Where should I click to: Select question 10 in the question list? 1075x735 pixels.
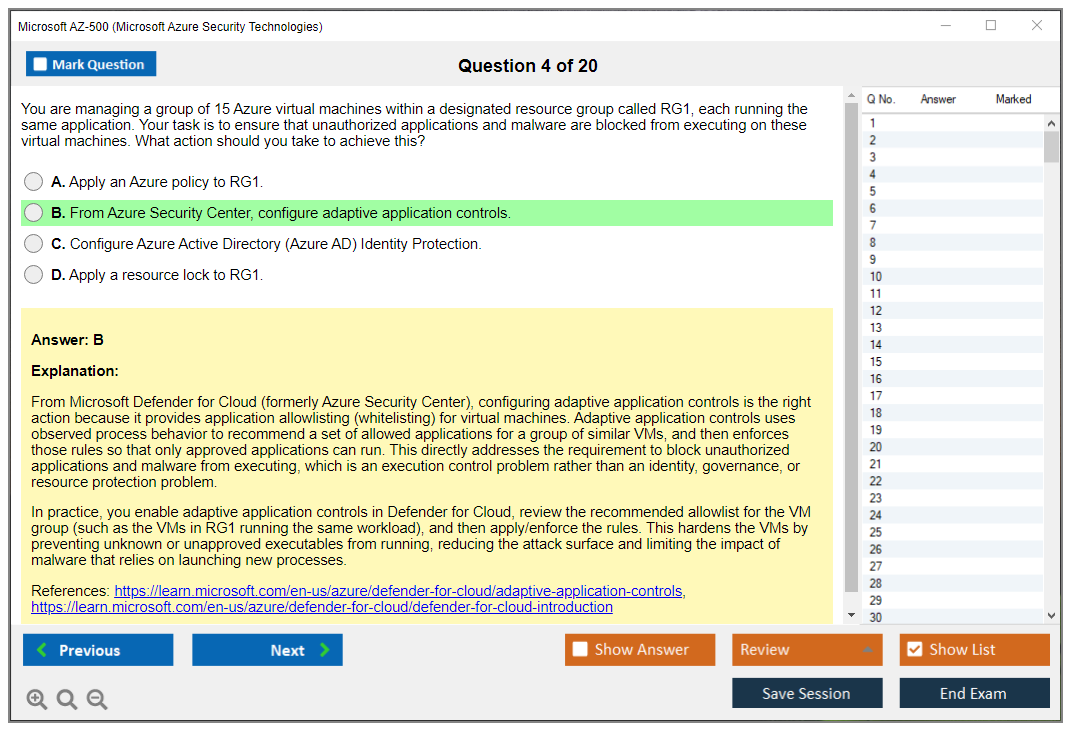(876, 277)
